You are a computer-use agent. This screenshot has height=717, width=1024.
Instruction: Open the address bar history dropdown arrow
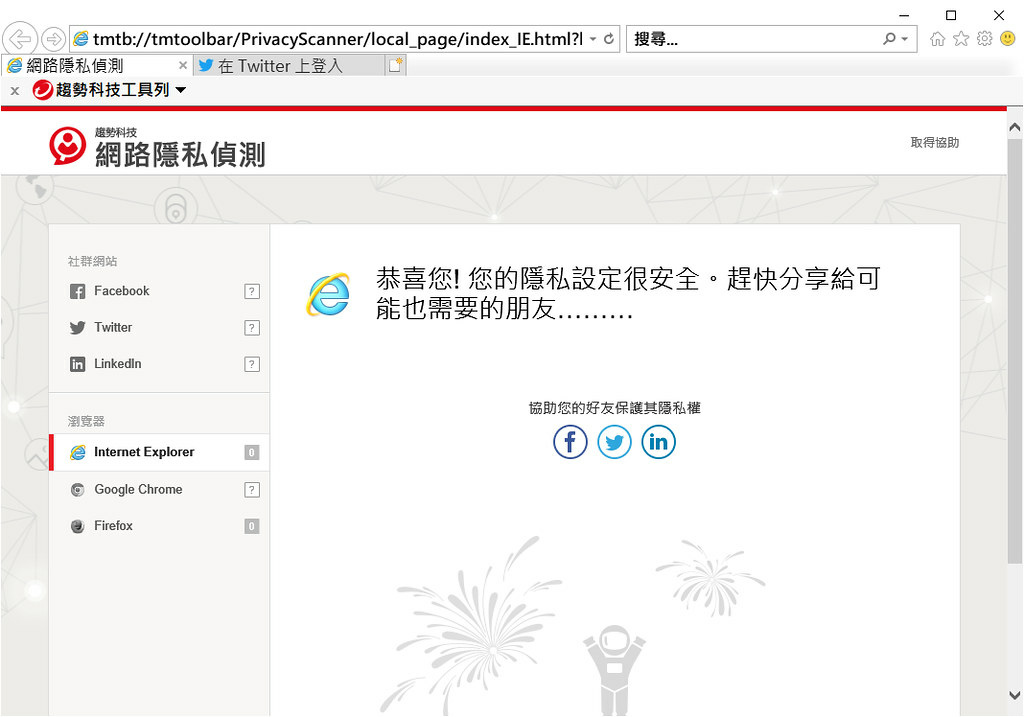point(593,39)
